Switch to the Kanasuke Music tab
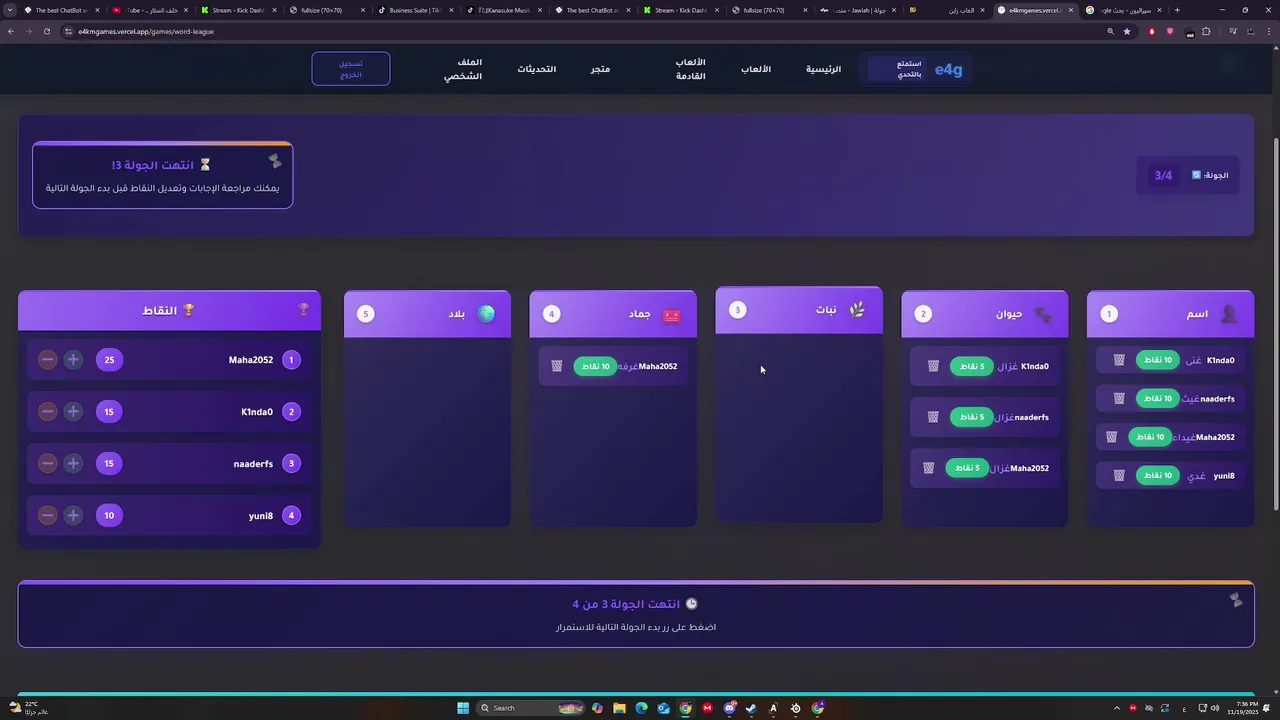The image size is (1280, 720). click(x=503, y=10)
